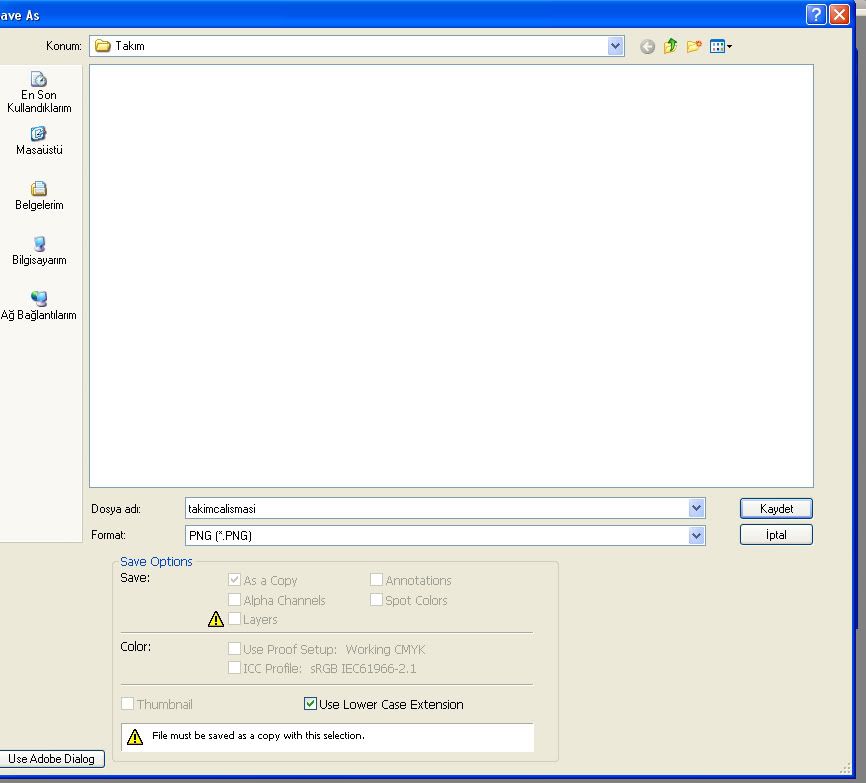This screenshot has height=783, width=866.
Task: Click the İptal cancel button
Action: coord(776,535)
